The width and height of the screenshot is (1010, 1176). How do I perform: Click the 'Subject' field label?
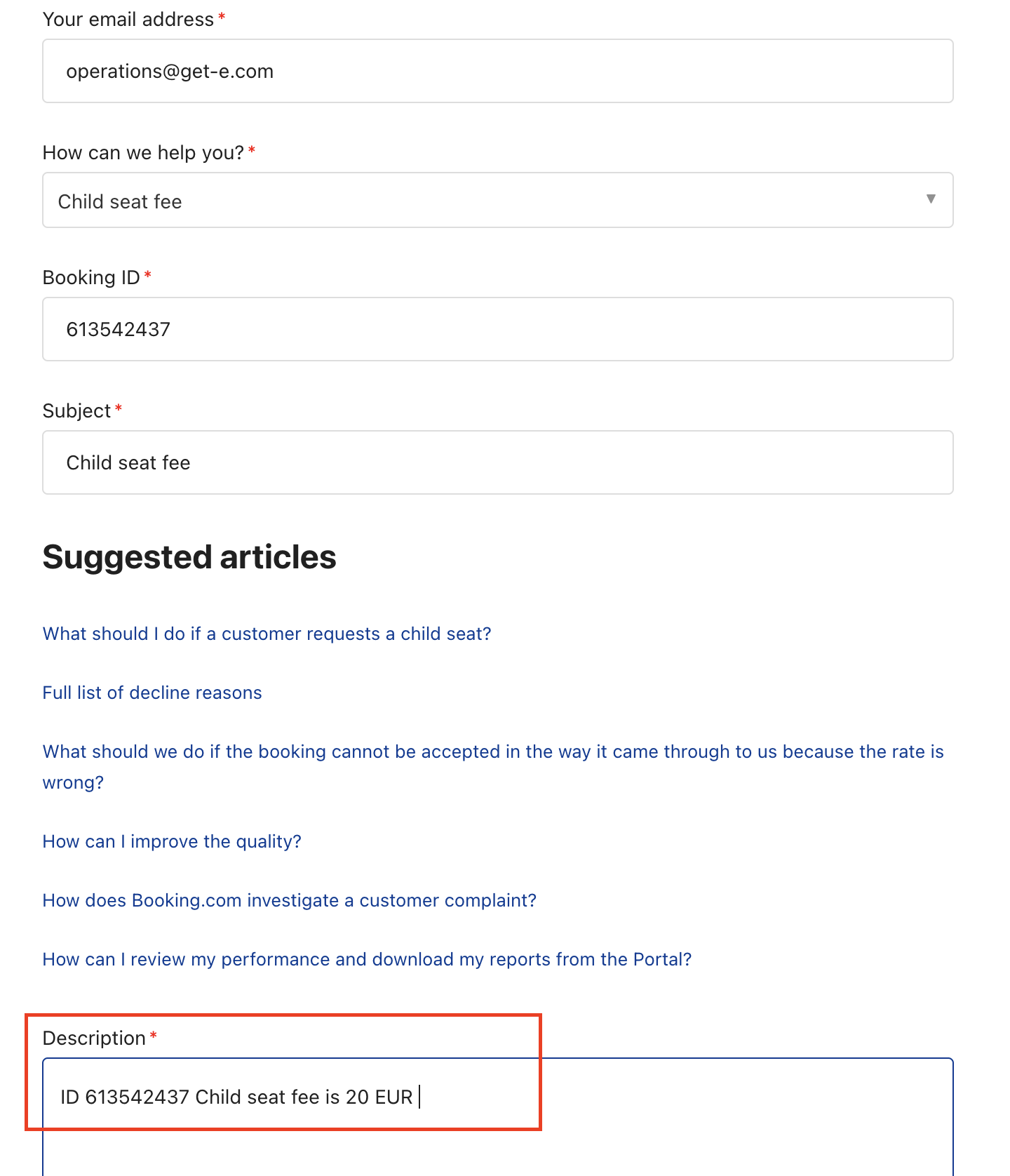click(76, 410)
